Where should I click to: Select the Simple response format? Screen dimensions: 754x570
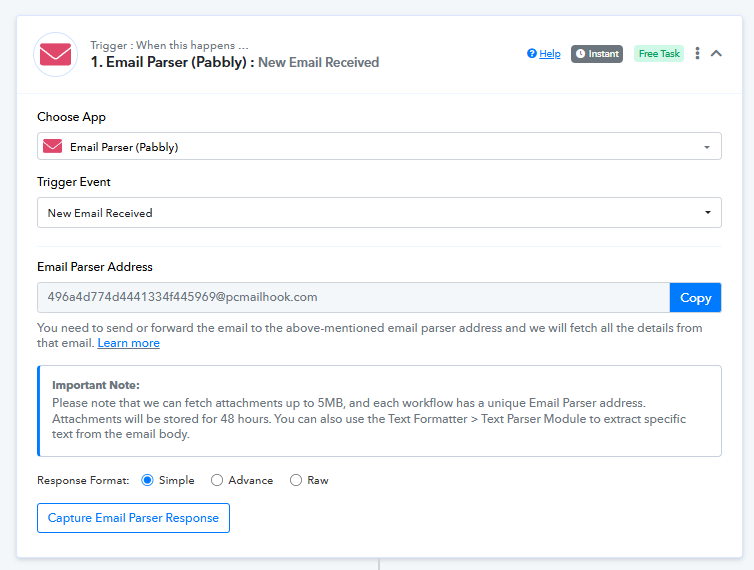pyautogui.click(x=148, y=480)
